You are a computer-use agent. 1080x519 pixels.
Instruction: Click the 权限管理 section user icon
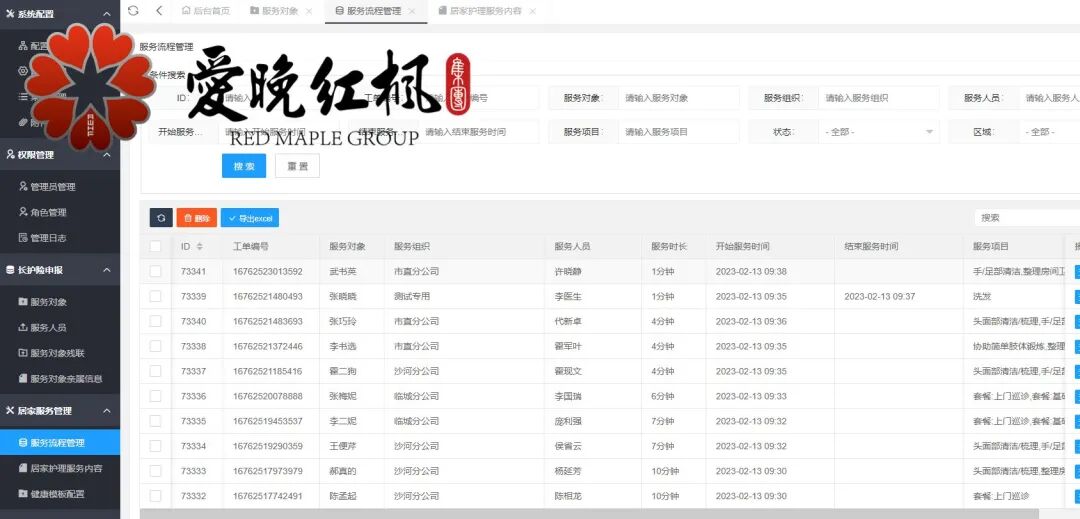coord(10,155)
